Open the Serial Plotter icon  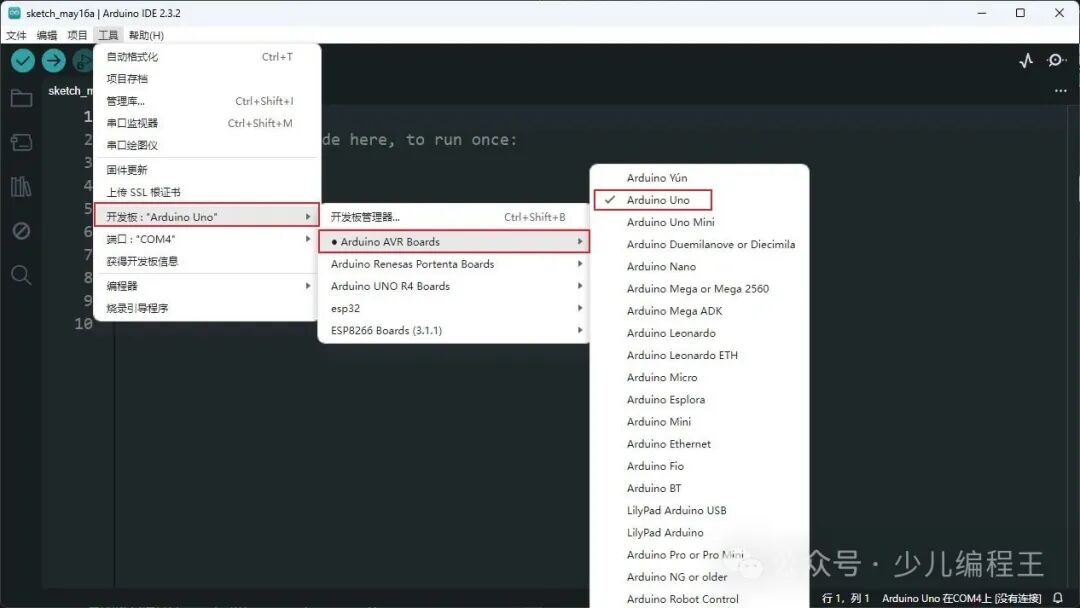click(1025, 60)
